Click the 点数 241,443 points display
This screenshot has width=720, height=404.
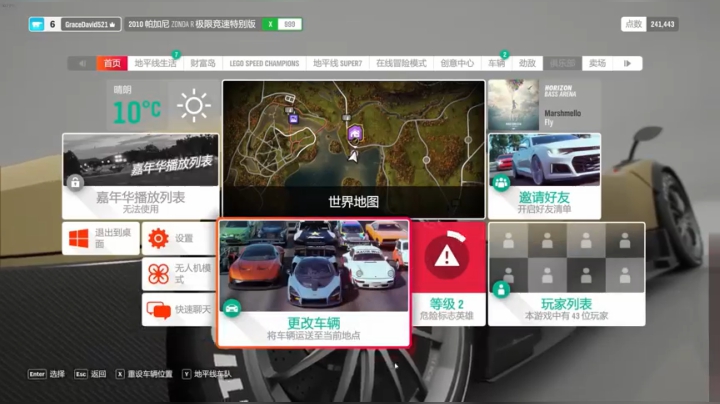tap(650, 24)
